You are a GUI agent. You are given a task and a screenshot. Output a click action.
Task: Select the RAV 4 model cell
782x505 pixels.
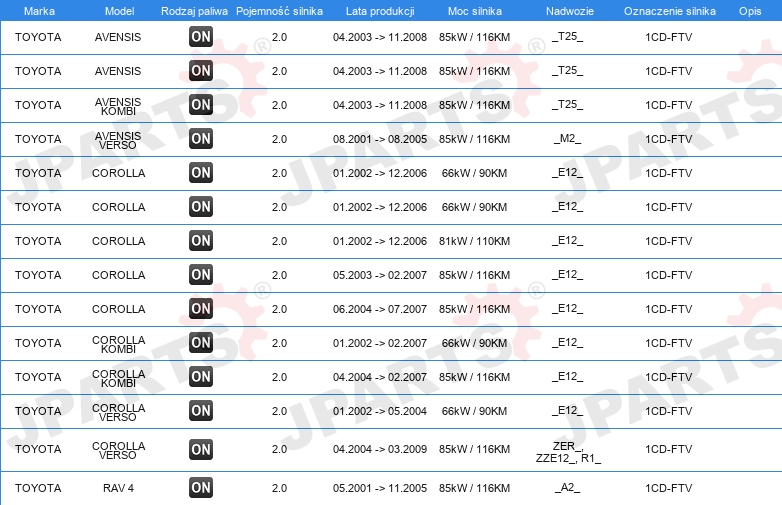pyautogui.click(x=118, y=488)
